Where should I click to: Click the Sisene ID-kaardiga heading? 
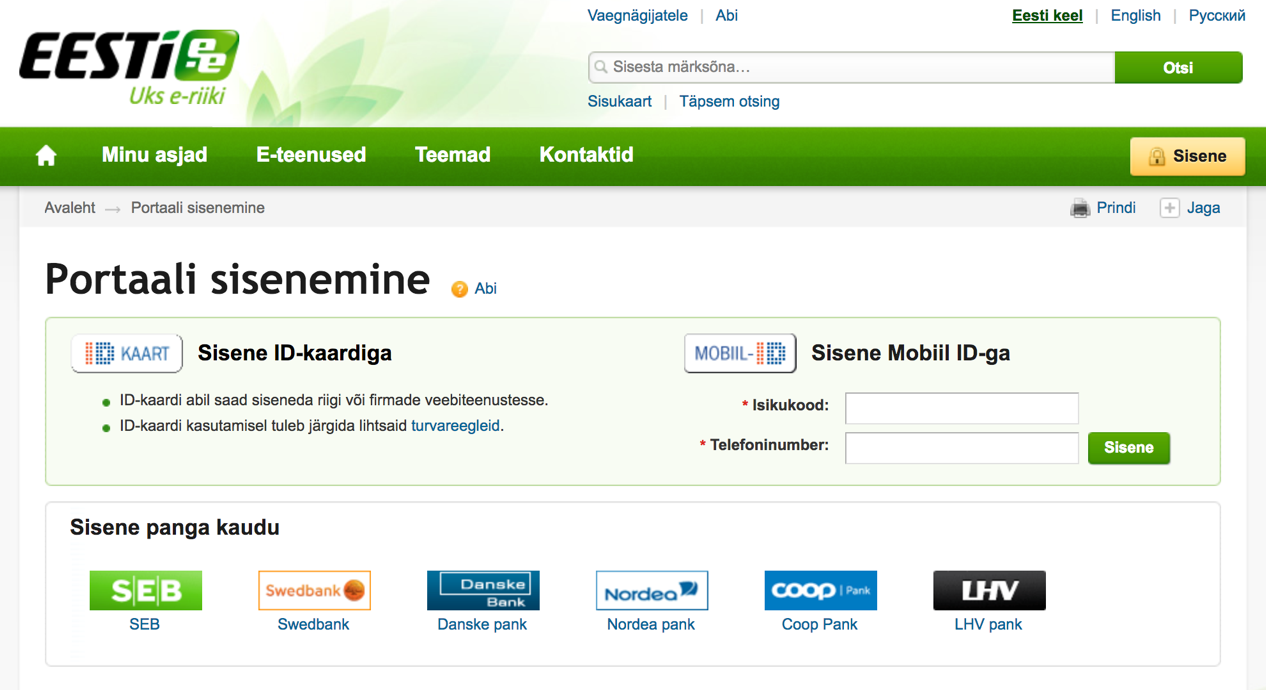[x=295, y=353]
